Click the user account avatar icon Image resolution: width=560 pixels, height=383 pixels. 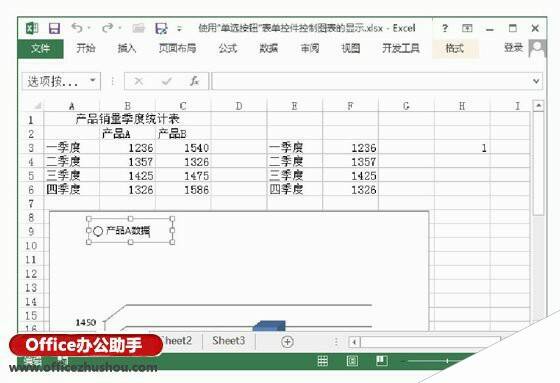point(538,48)
